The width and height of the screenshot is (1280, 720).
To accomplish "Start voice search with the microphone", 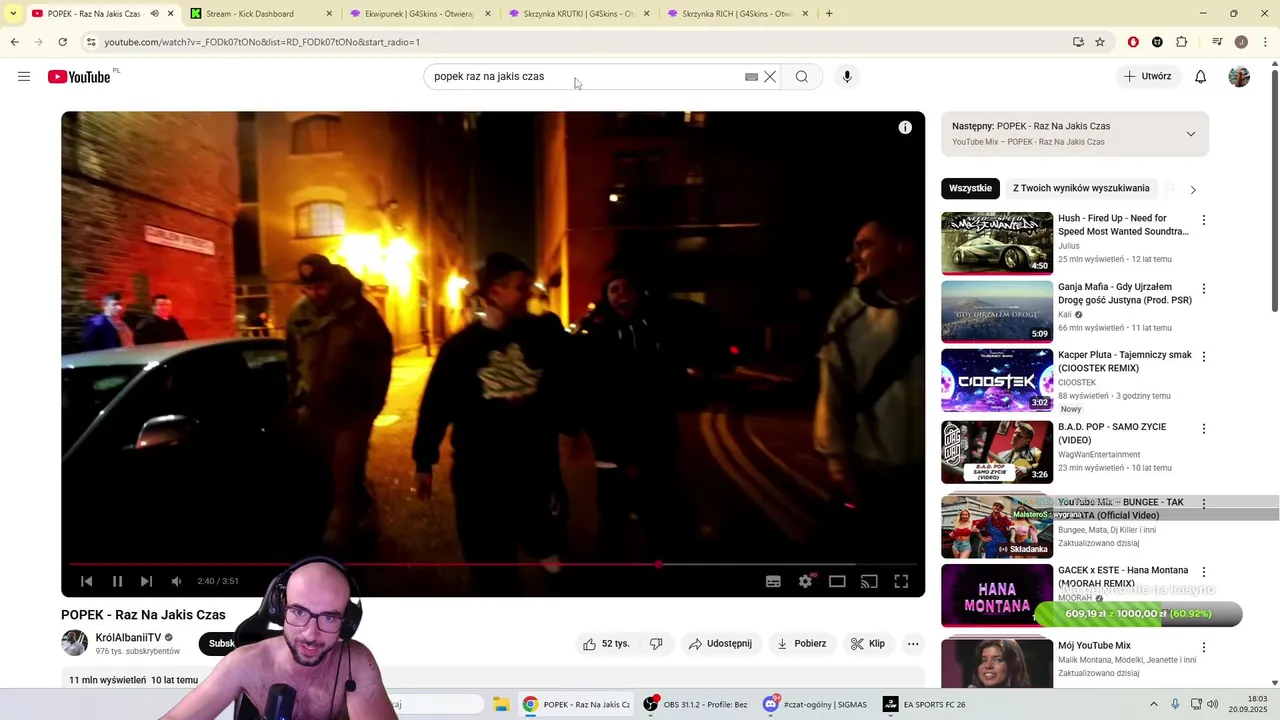I will pyautogui.click(x=847, y=77).
